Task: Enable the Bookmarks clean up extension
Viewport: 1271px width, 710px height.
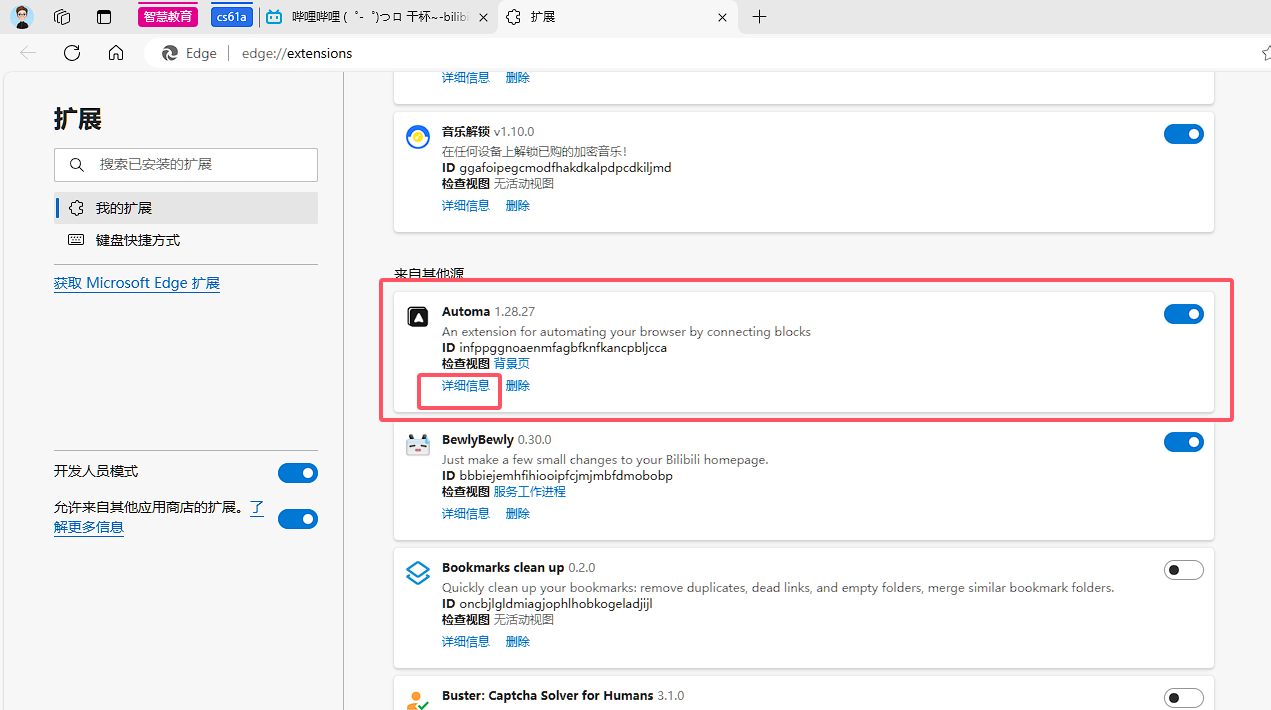Action: 1184,570
